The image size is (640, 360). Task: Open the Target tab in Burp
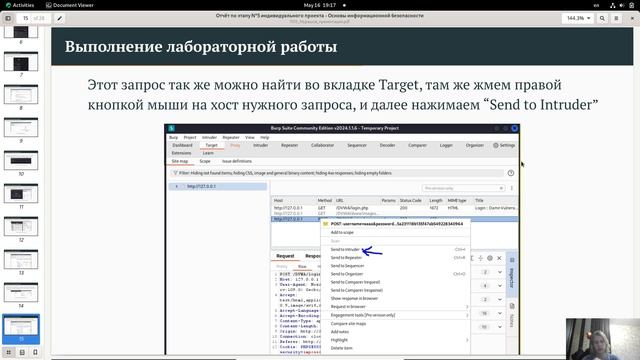(211, 145)
